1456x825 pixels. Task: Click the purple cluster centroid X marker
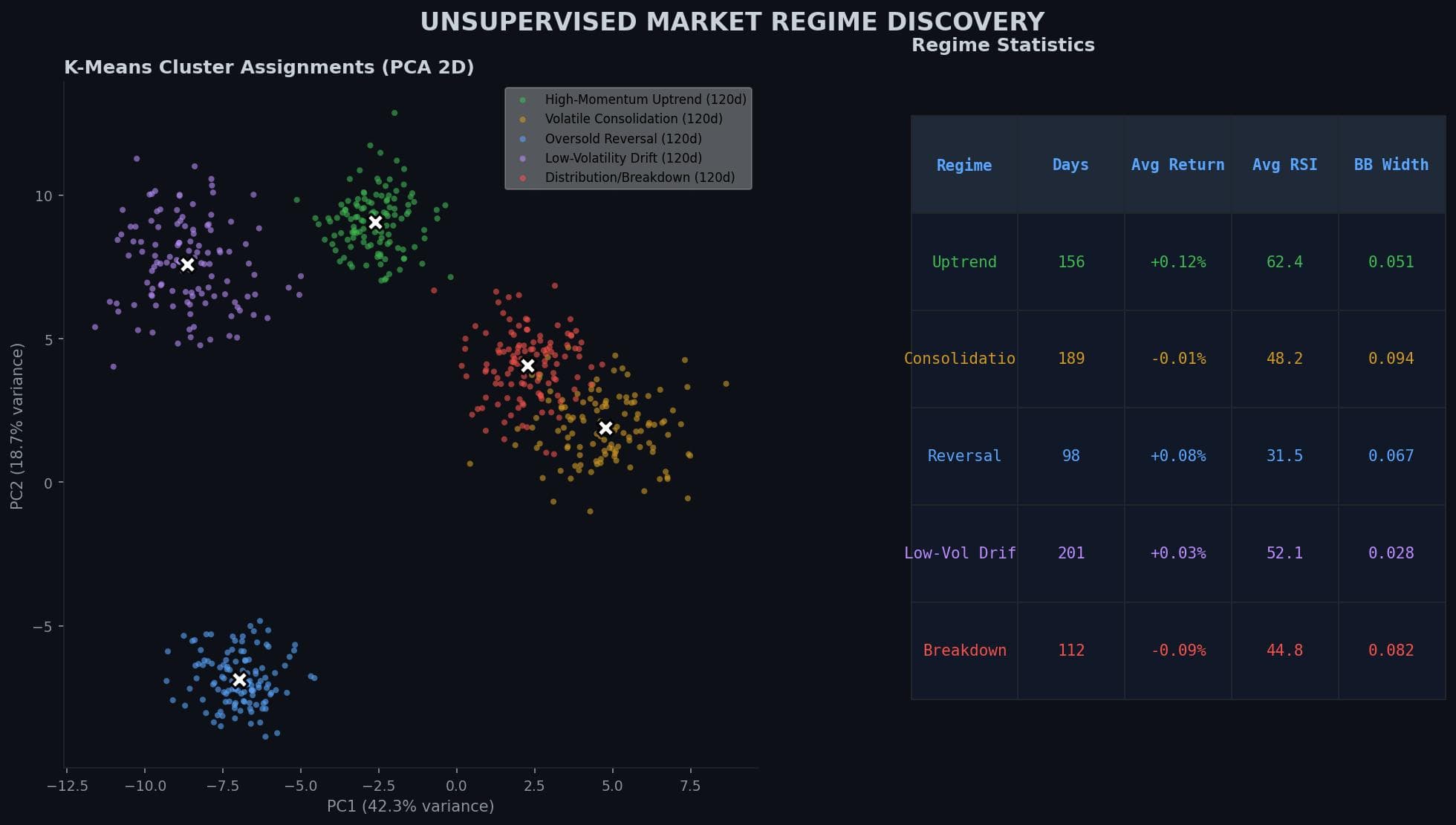tap(188, 264)
